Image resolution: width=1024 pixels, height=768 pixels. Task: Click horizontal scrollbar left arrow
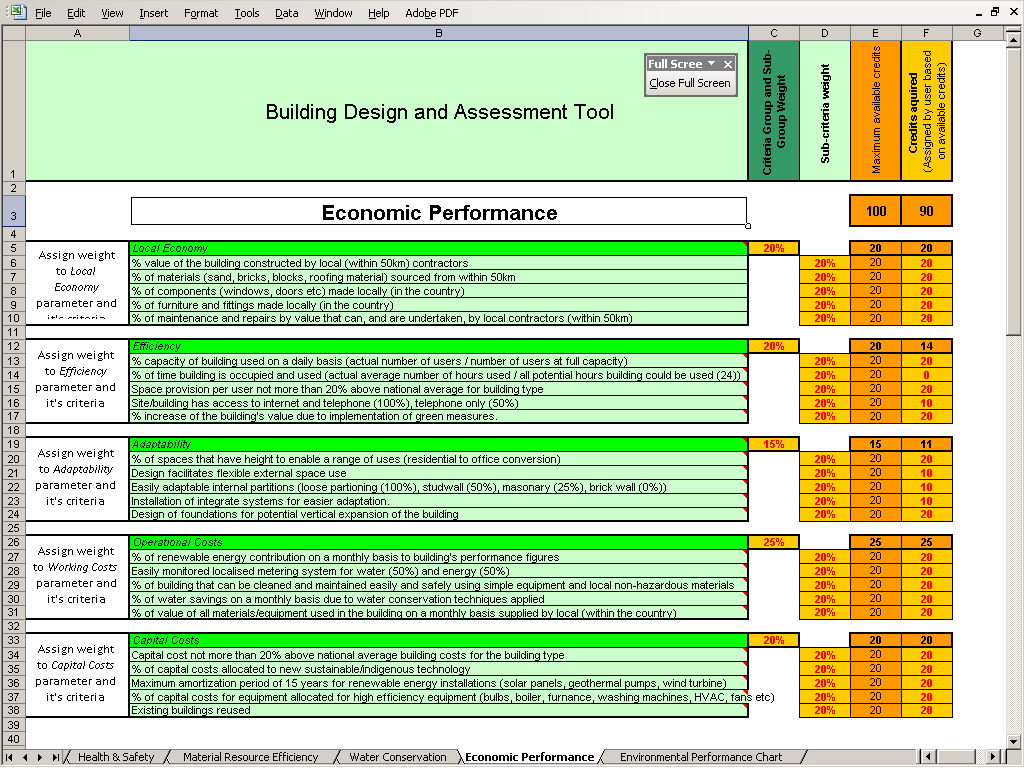pos(927,757)
